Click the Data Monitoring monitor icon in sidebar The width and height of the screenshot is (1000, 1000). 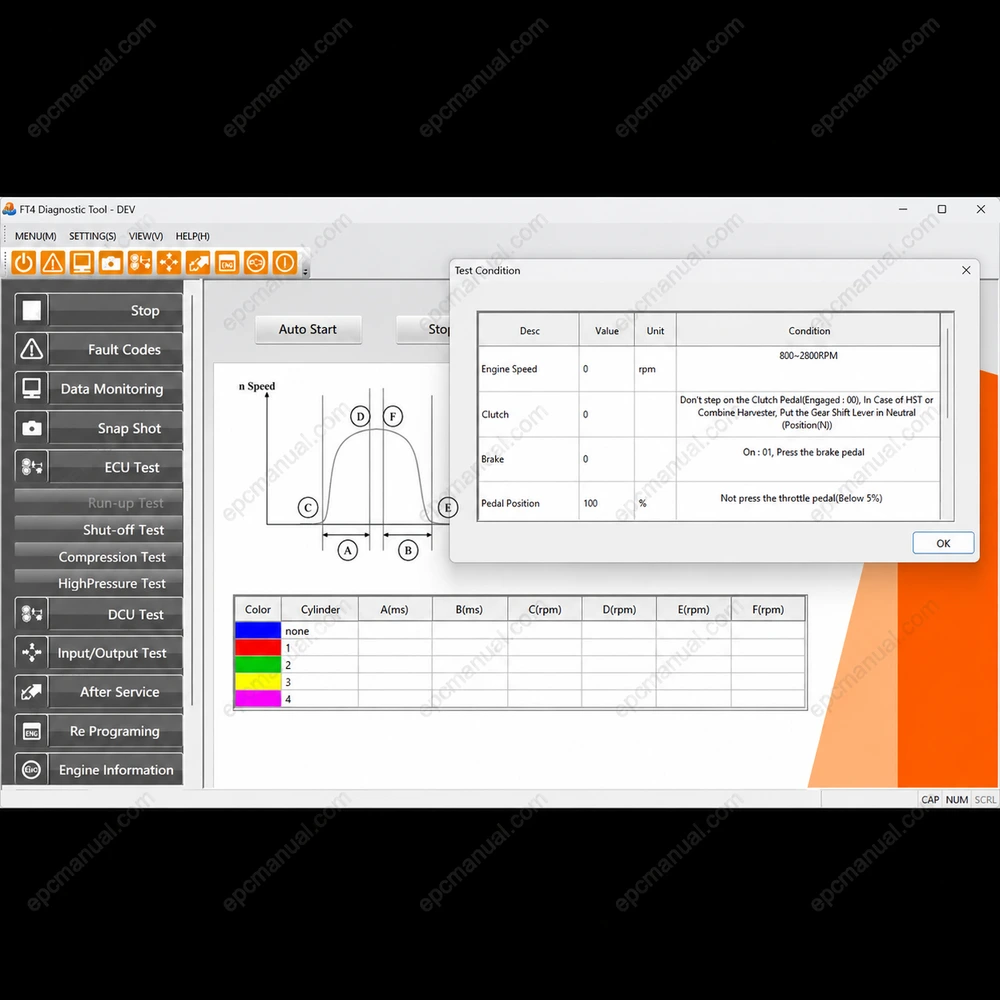(31, 388)
